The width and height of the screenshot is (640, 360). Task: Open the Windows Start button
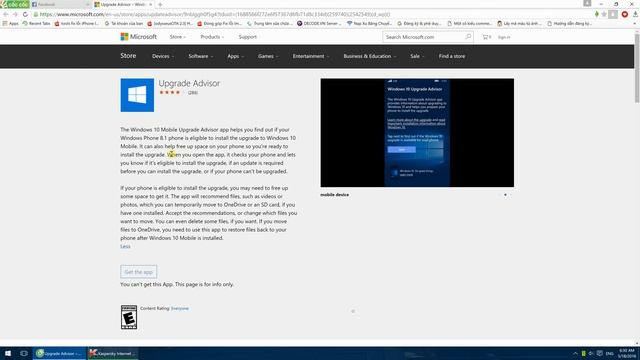pos(8,353)
